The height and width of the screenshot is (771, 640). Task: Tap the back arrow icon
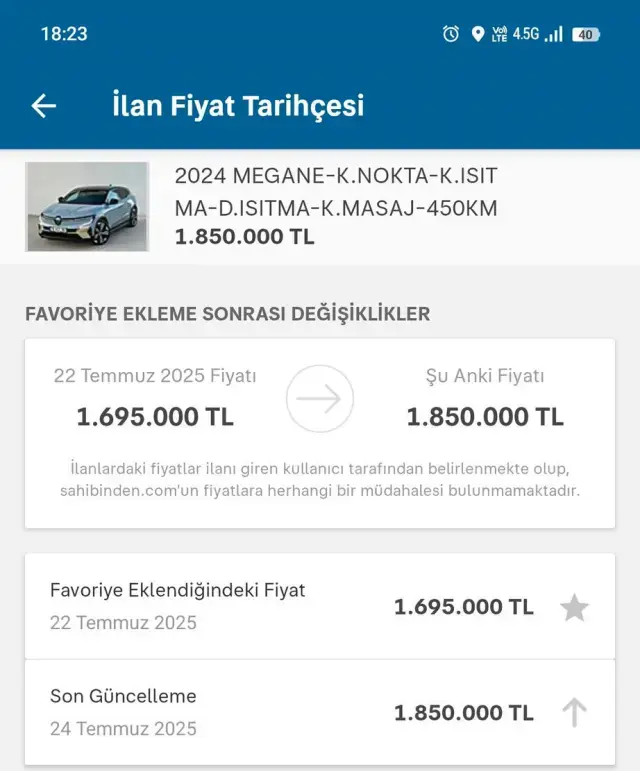coord(44,106)
